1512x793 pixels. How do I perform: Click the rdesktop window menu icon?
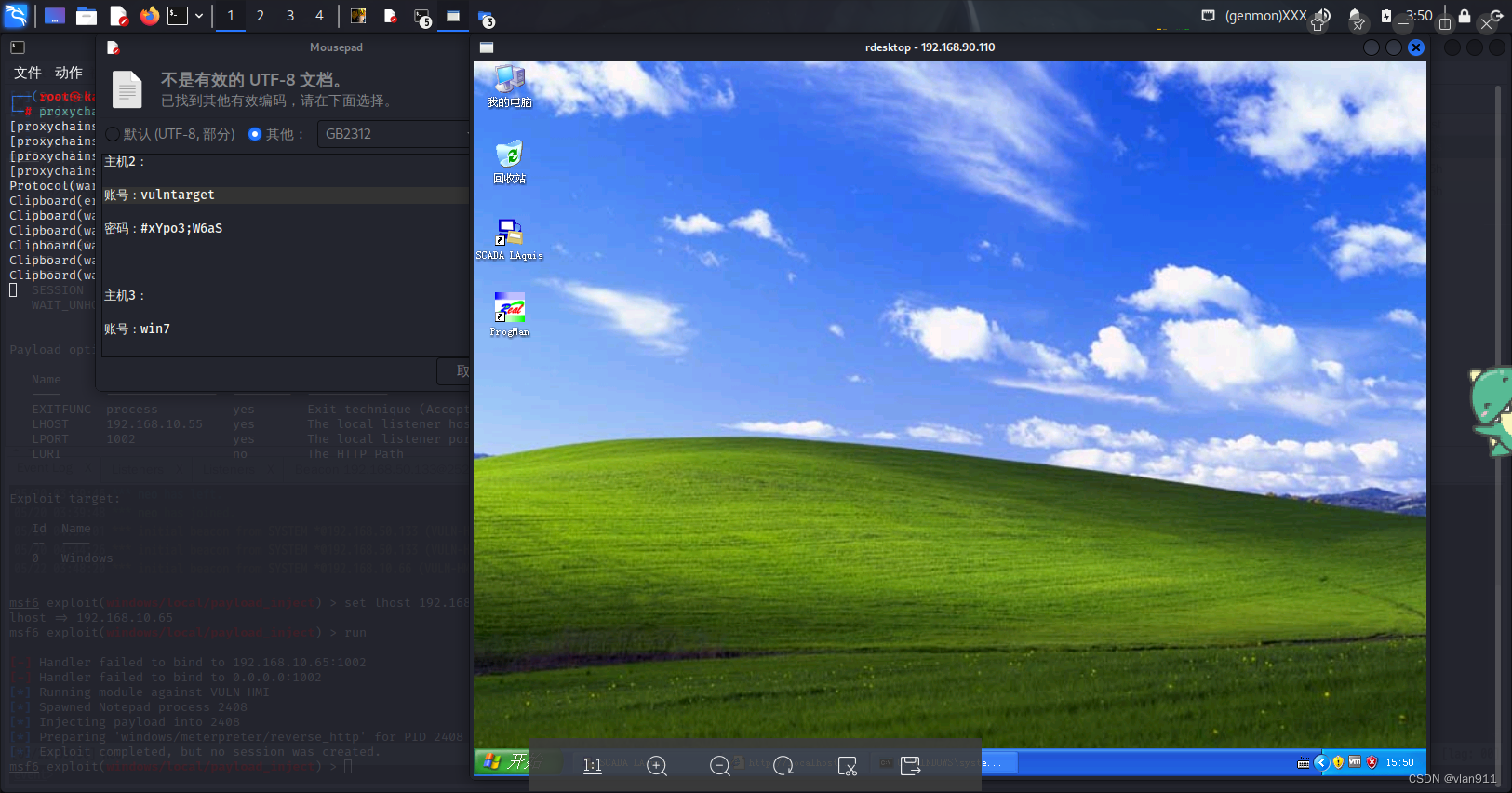(487, 47)
